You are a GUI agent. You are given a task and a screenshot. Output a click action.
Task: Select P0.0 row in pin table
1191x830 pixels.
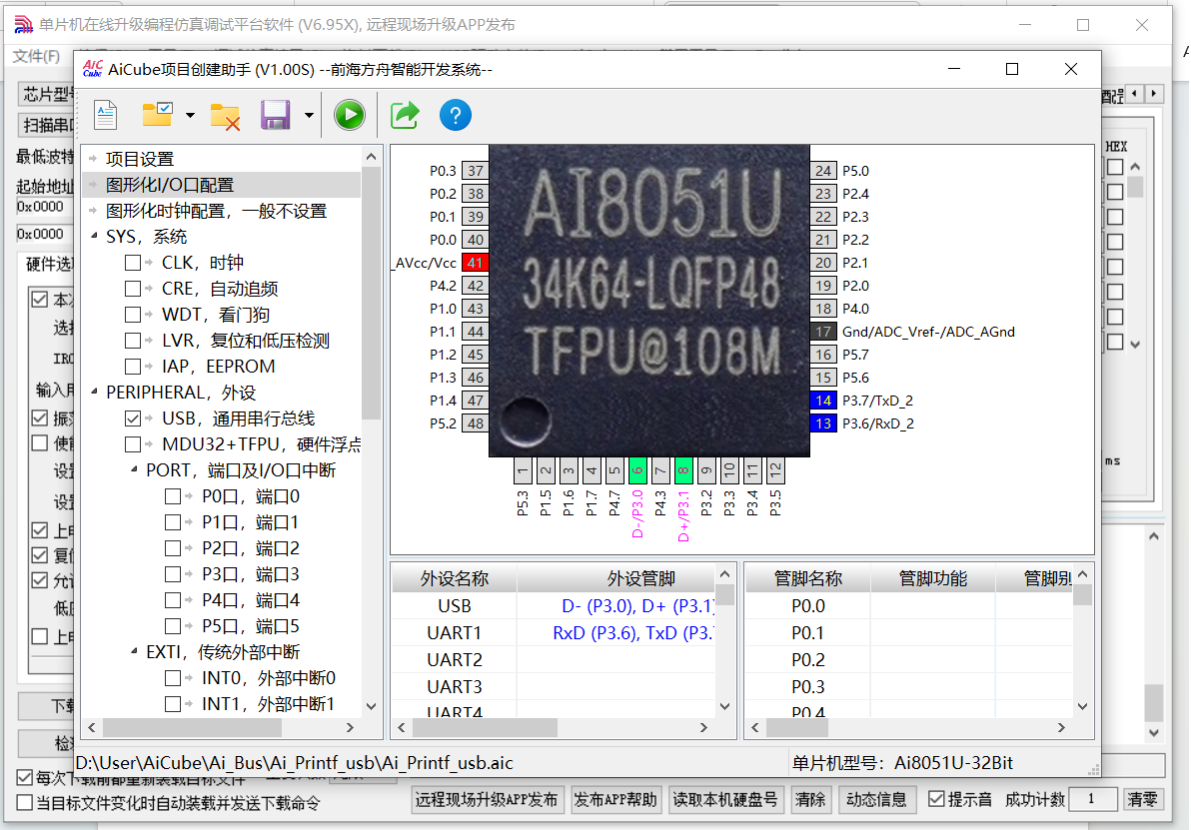(x=909, y=606)
